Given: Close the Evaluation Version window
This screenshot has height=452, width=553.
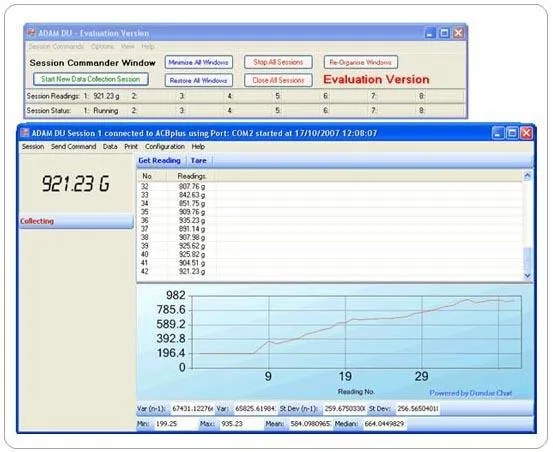Looking at the screenshot, I should pyautogui.click(x=458, y=33).
